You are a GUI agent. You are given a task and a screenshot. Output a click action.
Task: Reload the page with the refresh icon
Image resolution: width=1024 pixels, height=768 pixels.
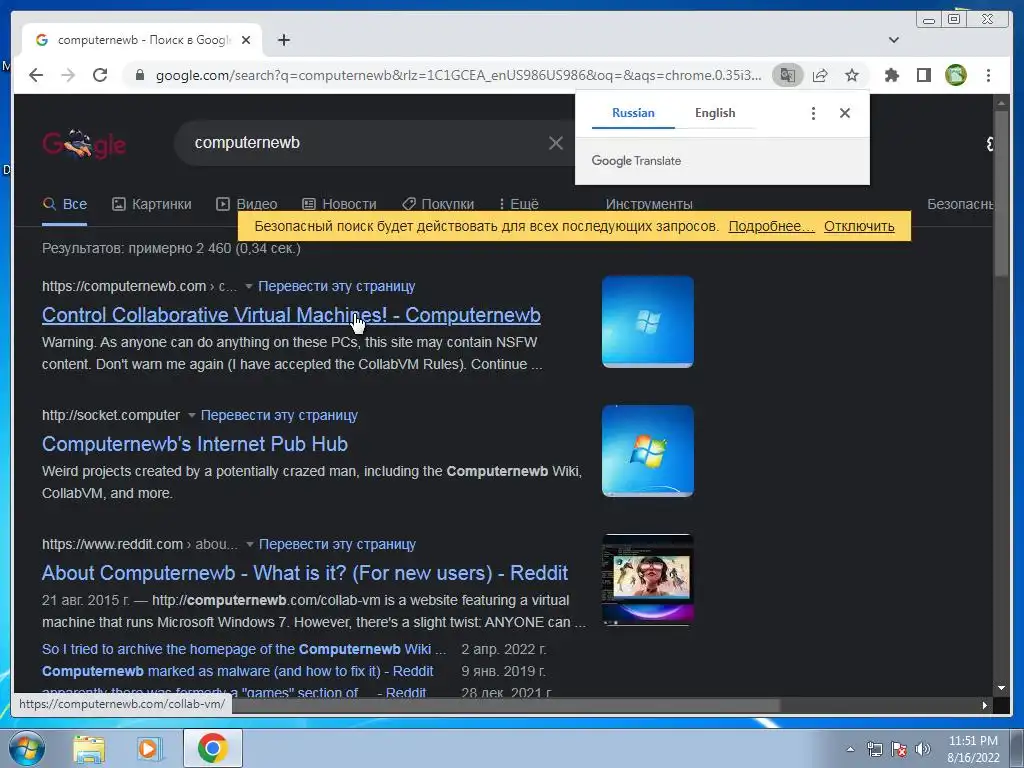click(100, 75)
